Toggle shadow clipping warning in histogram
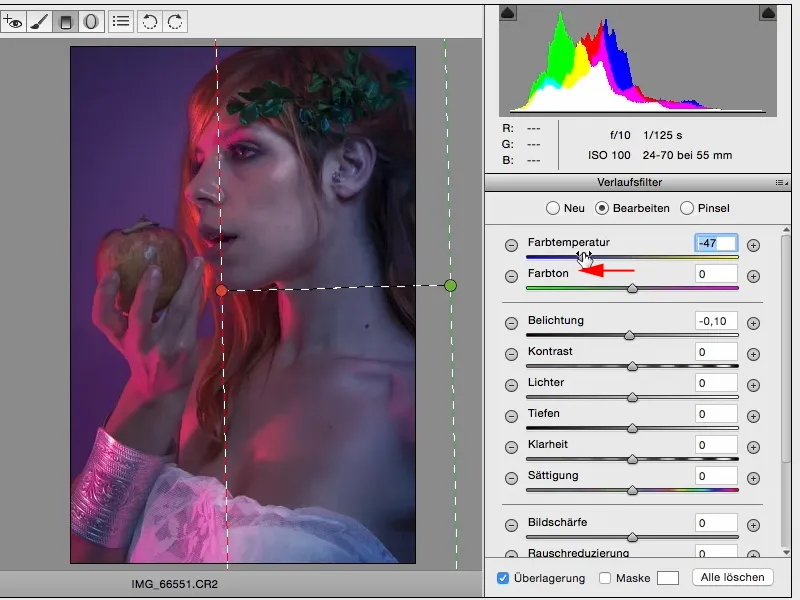 (x=505, y=13)
